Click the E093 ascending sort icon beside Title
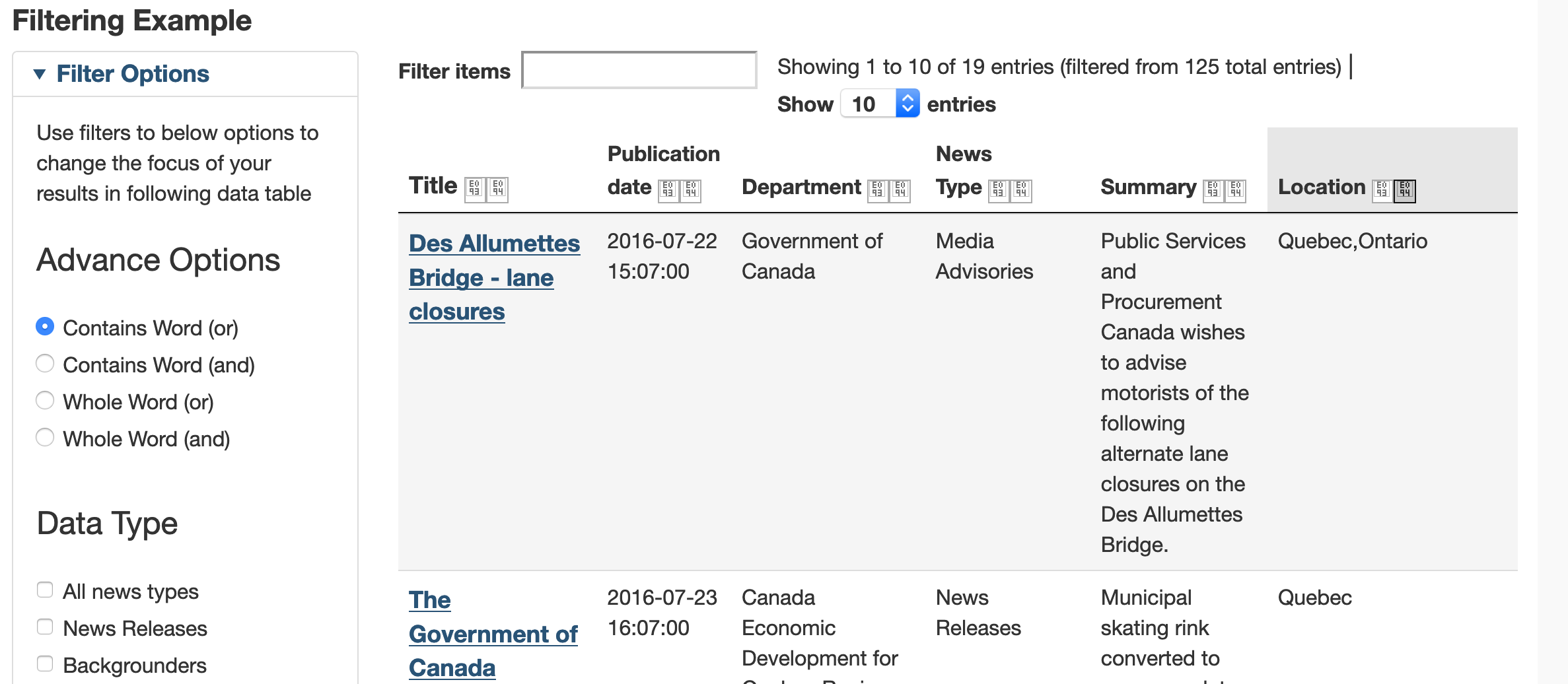Viewport: 1568px width, 684px height. coord(474,189)
